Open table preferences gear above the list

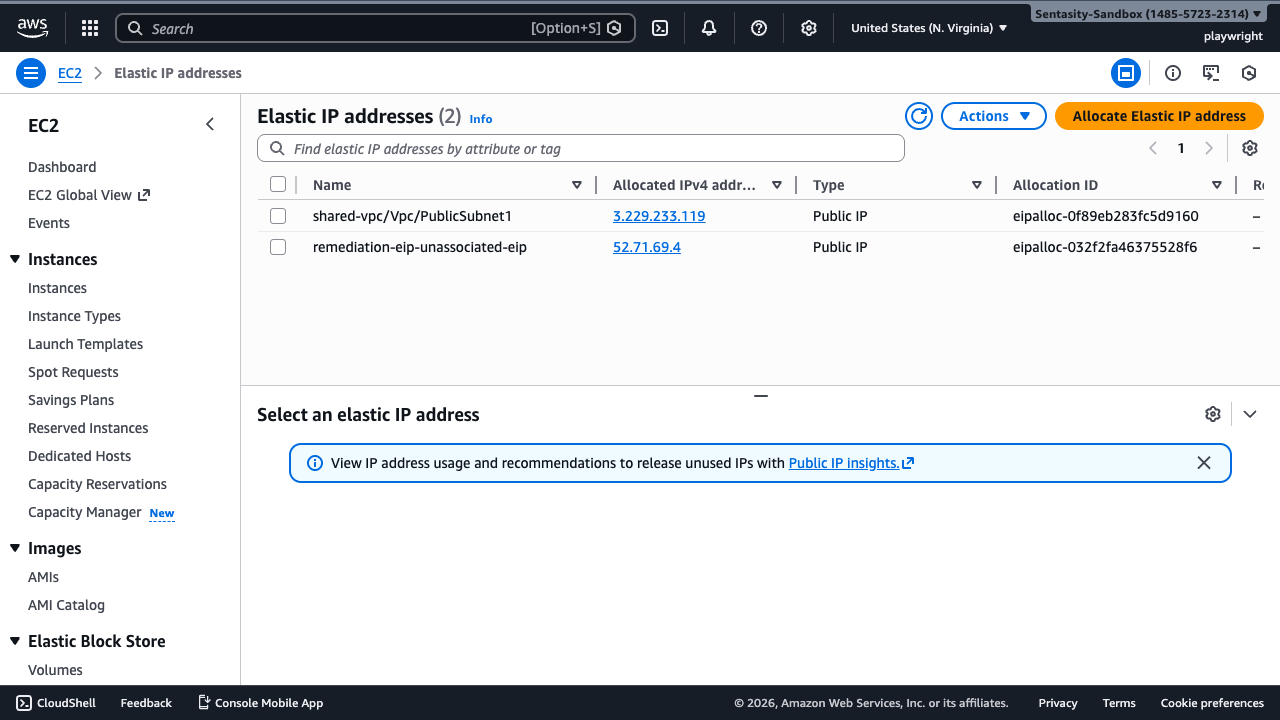1249,147
